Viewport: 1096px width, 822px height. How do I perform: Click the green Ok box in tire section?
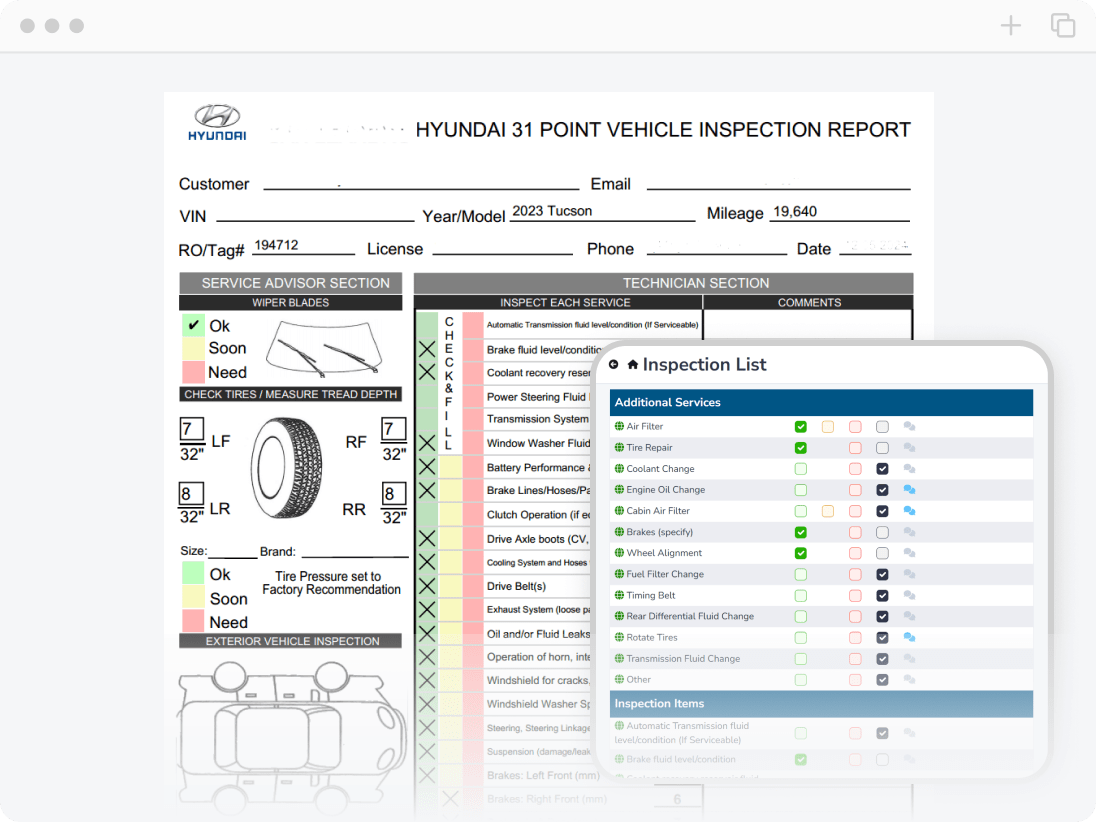click(x=193, y=573)
